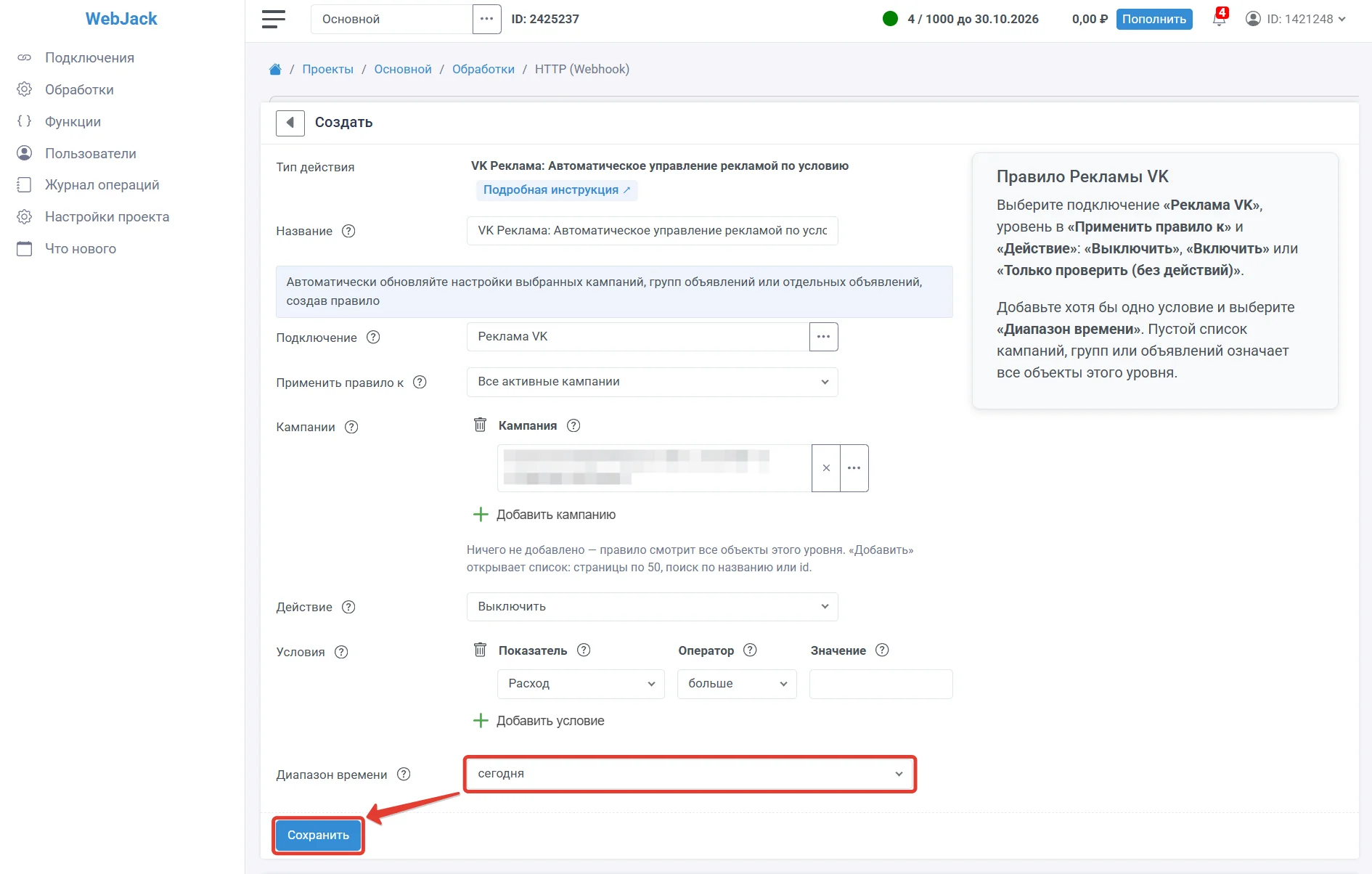Open the notifications bell
This screenshot has width=1372, height=874.
pos(1219,19)
